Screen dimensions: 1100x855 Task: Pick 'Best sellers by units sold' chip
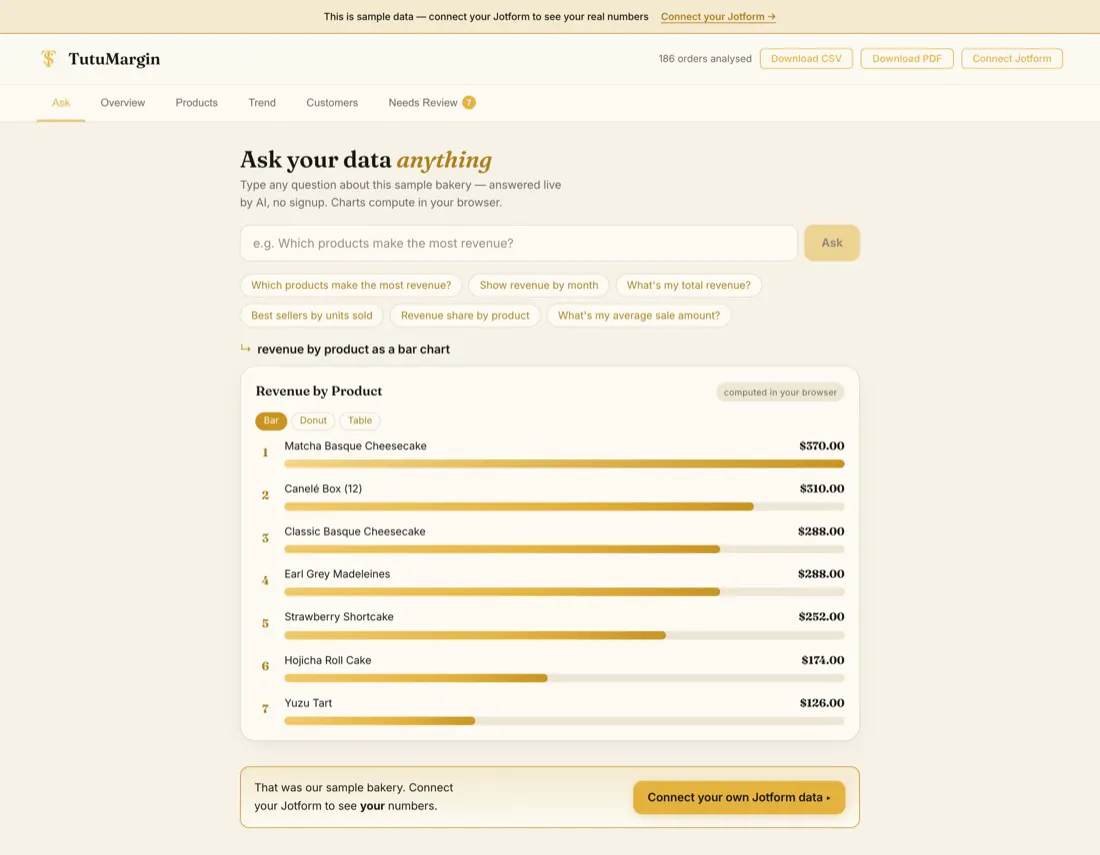click(311, 316)
